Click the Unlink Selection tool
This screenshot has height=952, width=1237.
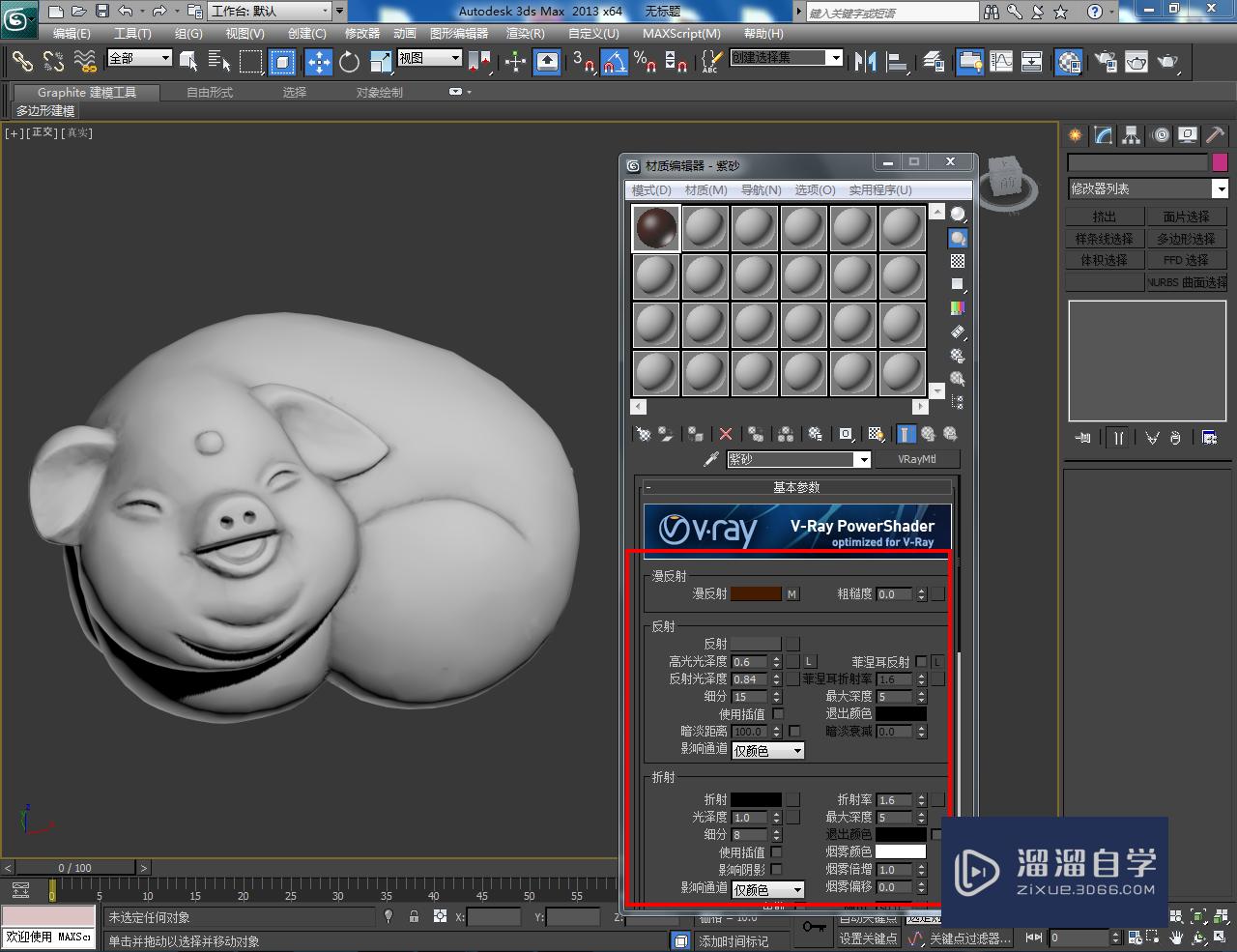pyautogui.click(x=53, y=62)
